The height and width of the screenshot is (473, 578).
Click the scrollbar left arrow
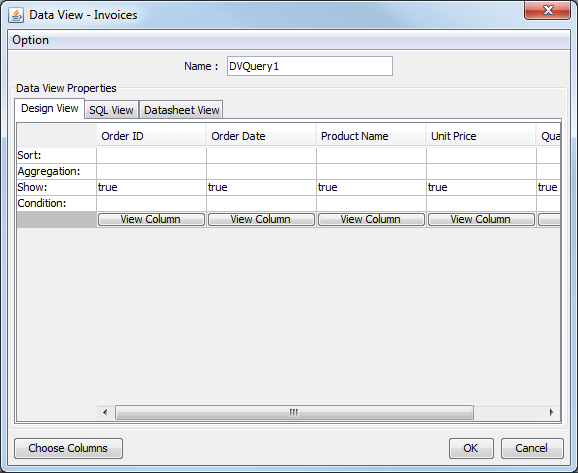105,412
